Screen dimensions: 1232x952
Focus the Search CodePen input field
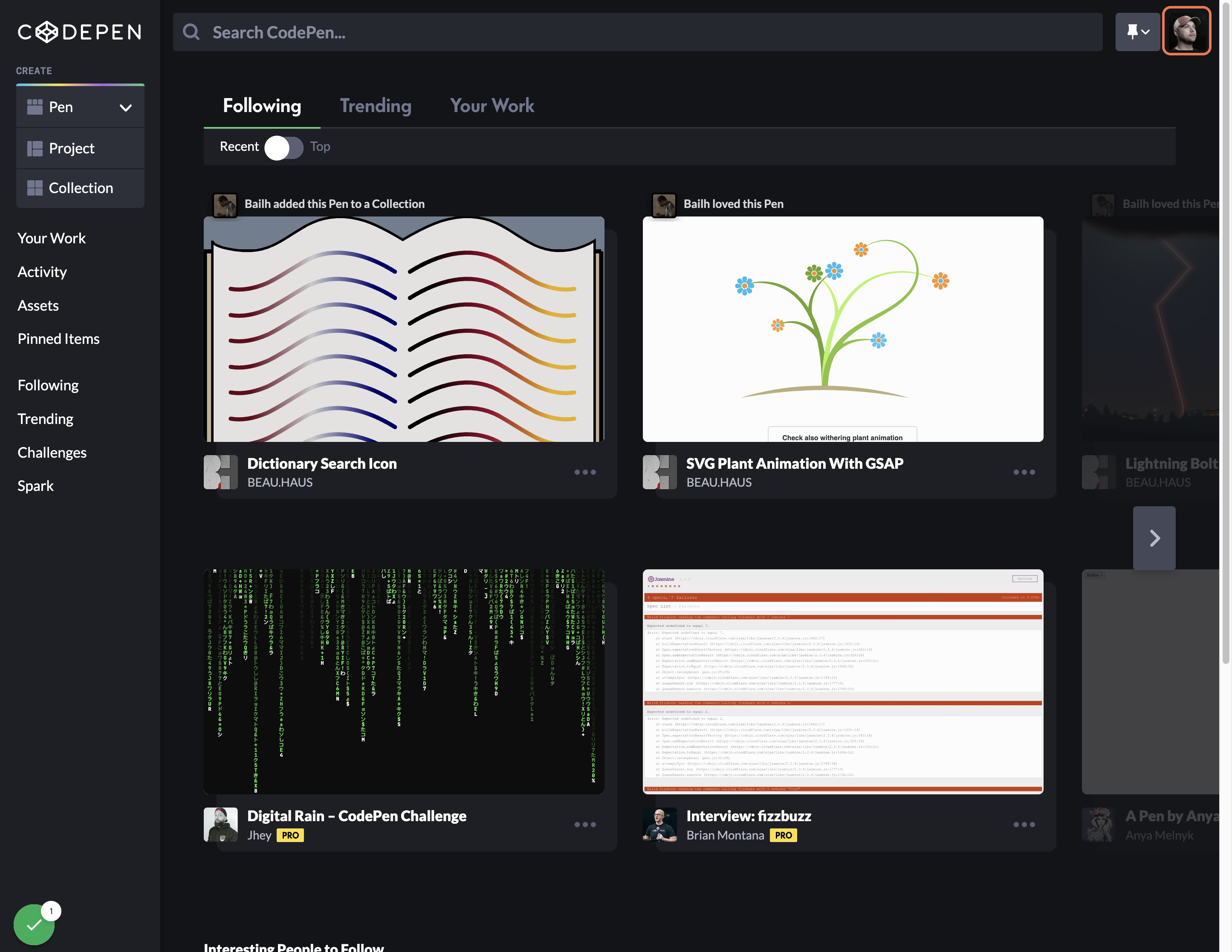[637, 32]
